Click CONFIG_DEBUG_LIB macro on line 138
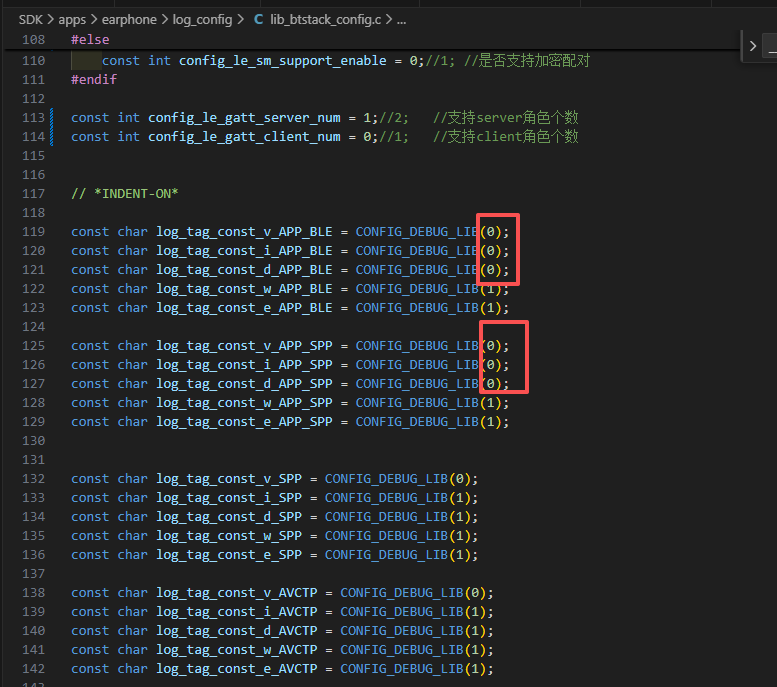This screenshot has height=687, width=777. pyautogui.click(x=401, y=593)
